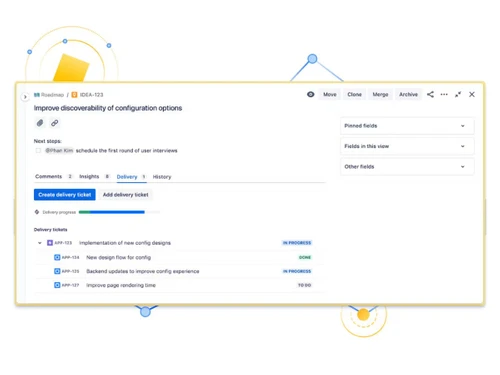Click the Archive button
The height and width of the screenshot is (375, 500).
(408, 94)
